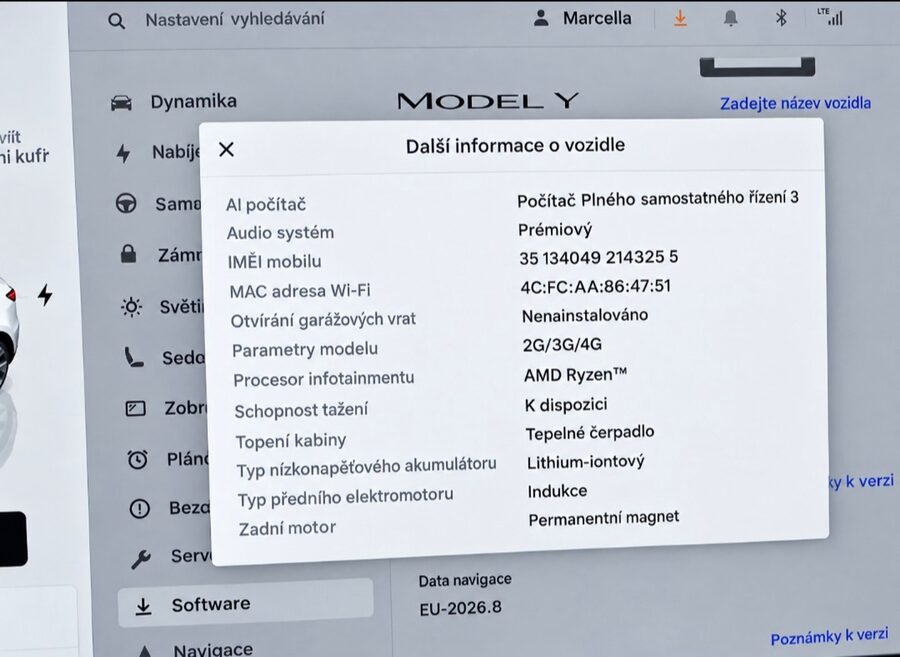Tap the Bluetooth status icon
The width and height of the screenshot is (900, 657).
(x=781, y=18)
